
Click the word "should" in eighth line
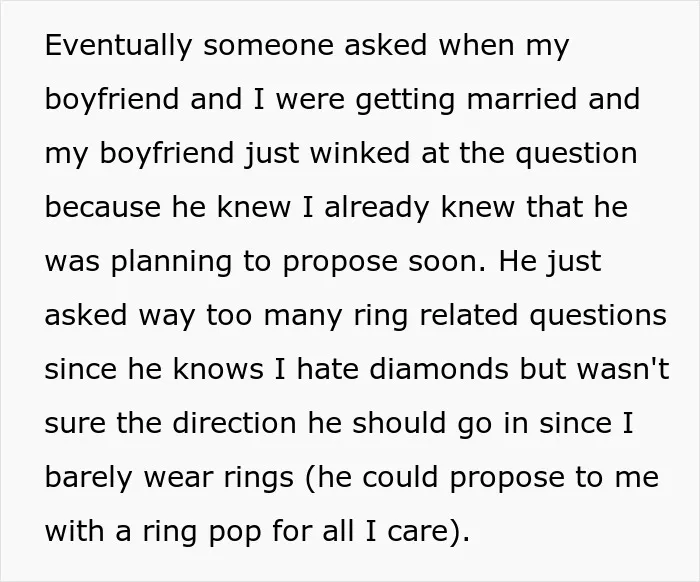click(x=399, y=423)
